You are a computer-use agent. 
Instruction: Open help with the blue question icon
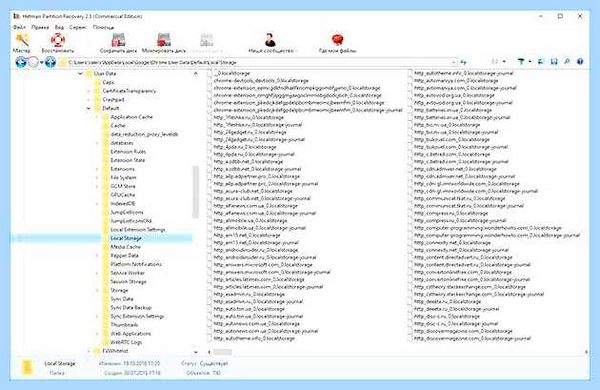(x=580, y=62)
